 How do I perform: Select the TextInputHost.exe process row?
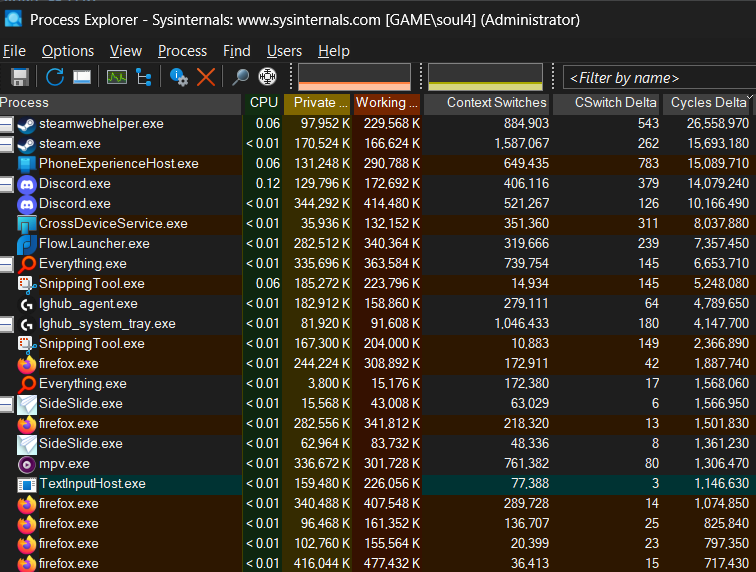click(x=378, y=484)
